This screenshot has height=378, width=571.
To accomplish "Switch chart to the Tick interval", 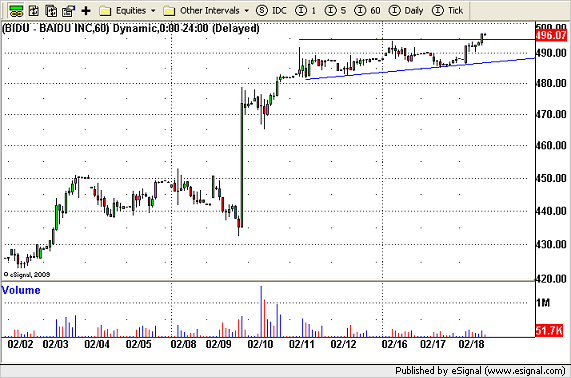I will click(448, 11).
